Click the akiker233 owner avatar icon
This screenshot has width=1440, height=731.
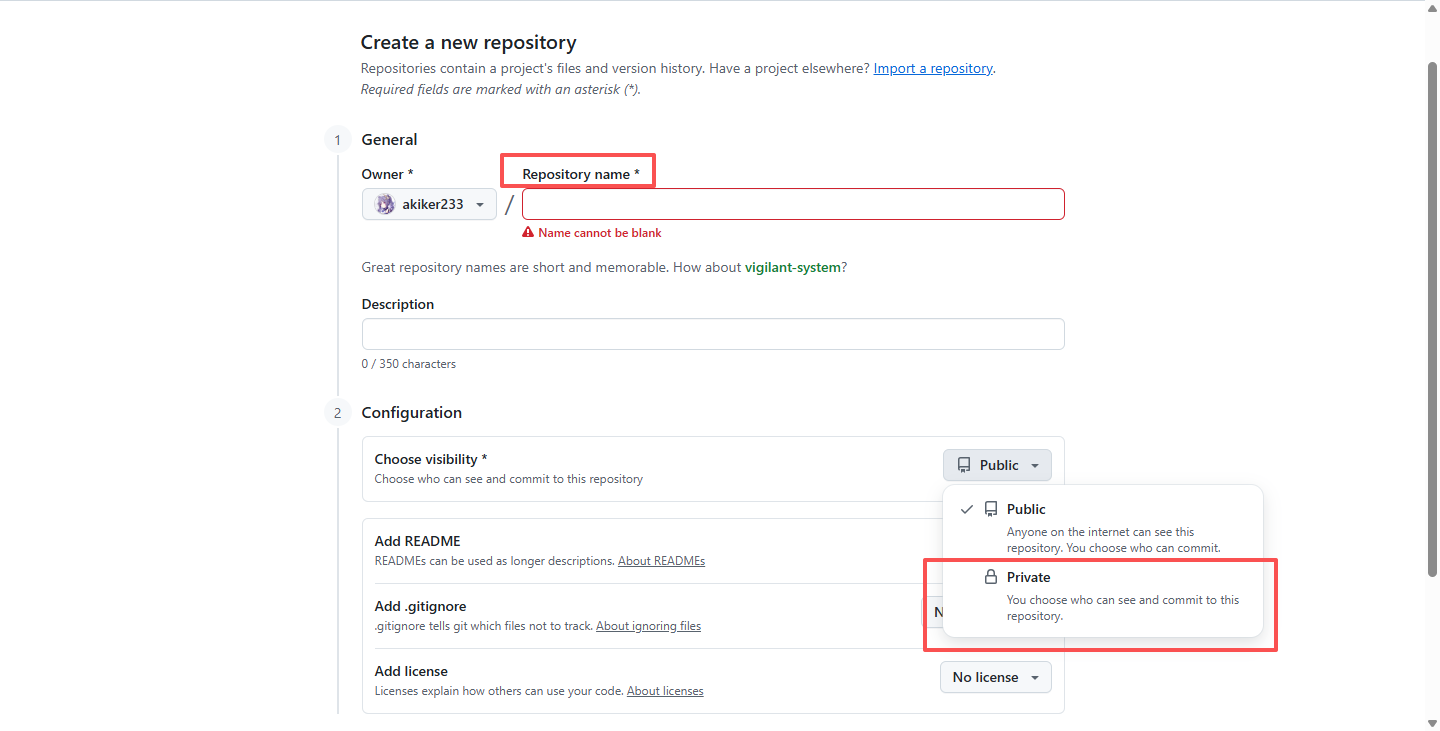(x=385, y=204)
